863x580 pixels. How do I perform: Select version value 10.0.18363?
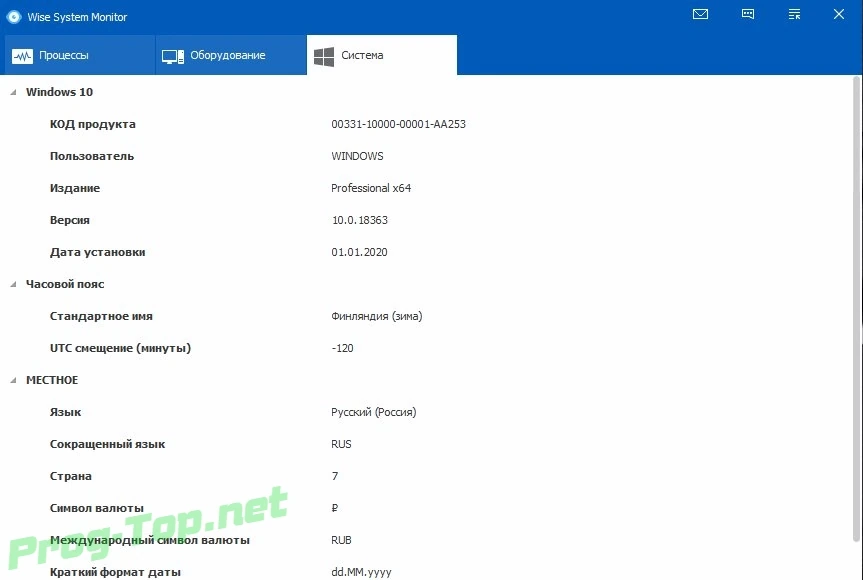[359, 220]
